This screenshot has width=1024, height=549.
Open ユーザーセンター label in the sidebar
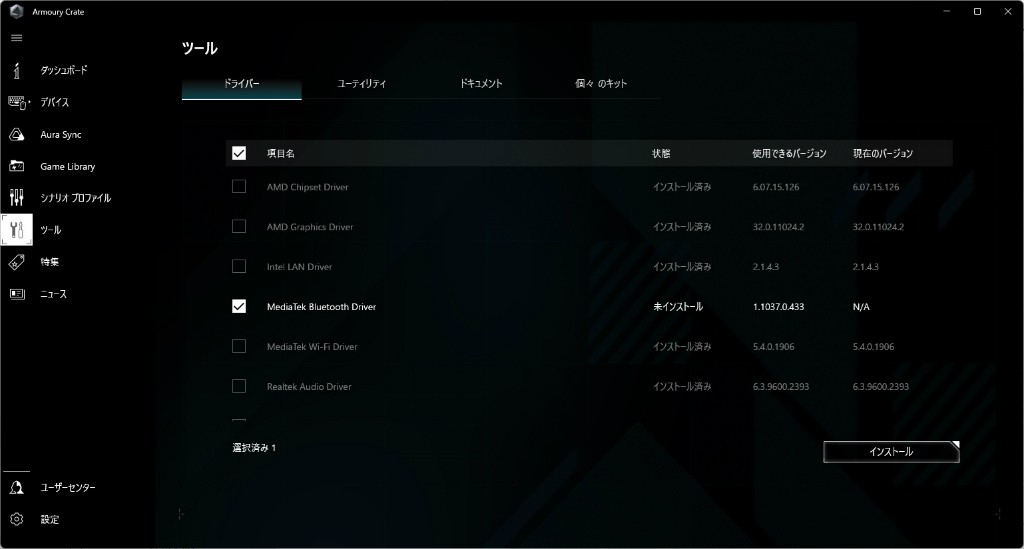coord(68,488)
